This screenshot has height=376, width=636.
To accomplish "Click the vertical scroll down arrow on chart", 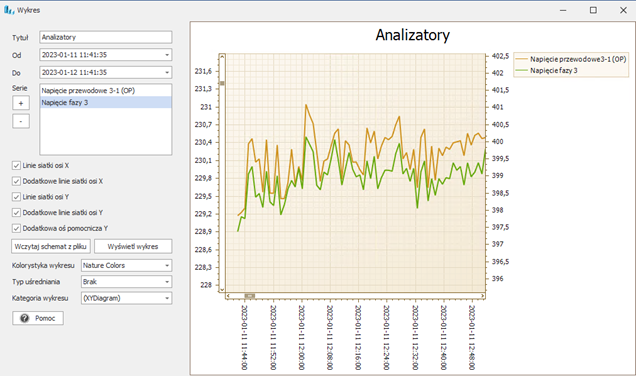I will point(222,289).
